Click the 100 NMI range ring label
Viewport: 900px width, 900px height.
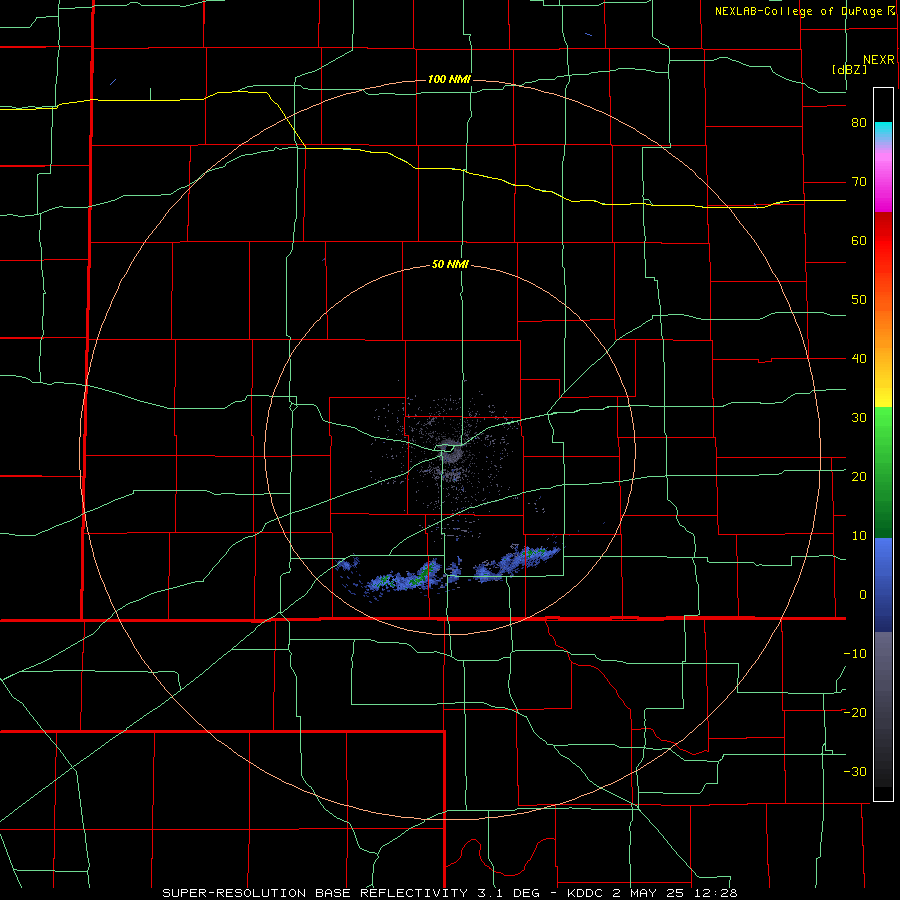(449, 79)
